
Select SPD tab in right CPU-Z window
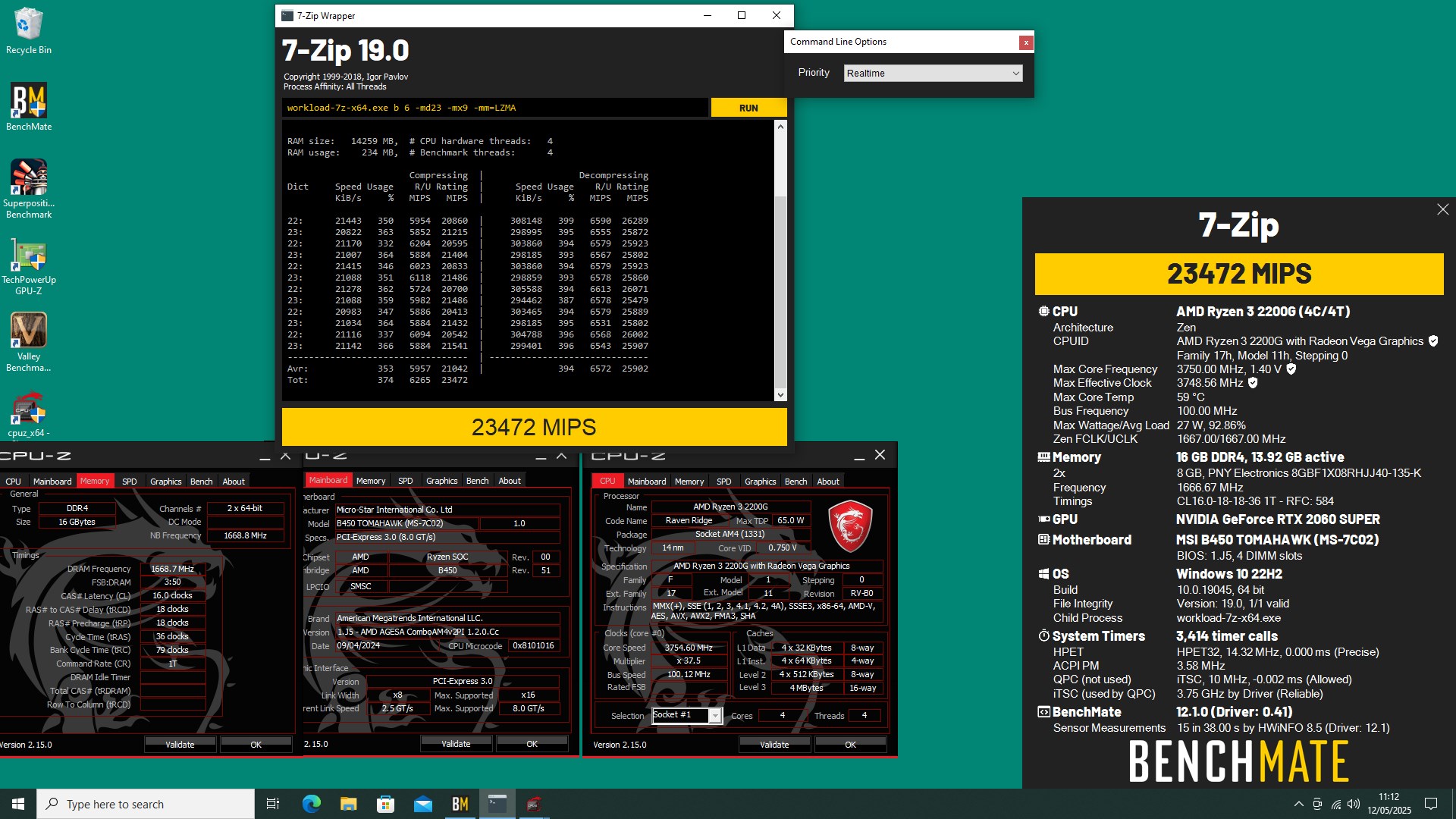pyautogui.click(x=724, y=482)
